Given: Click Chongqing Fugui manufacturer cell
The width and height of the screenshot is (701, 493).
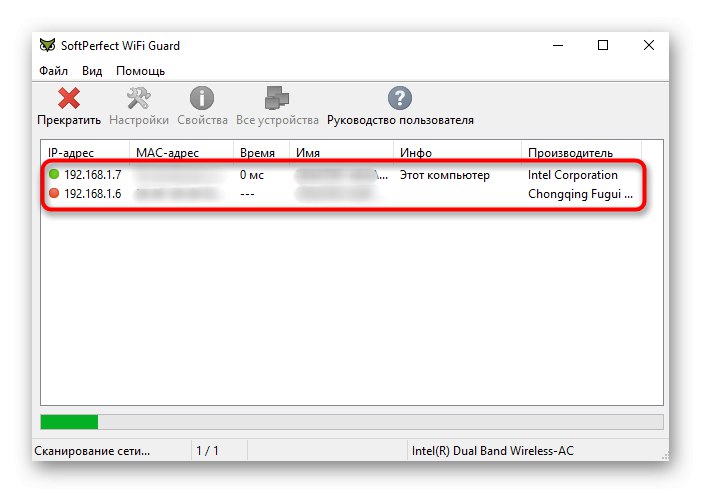Looking at the screenshot, I should [580, 194].
